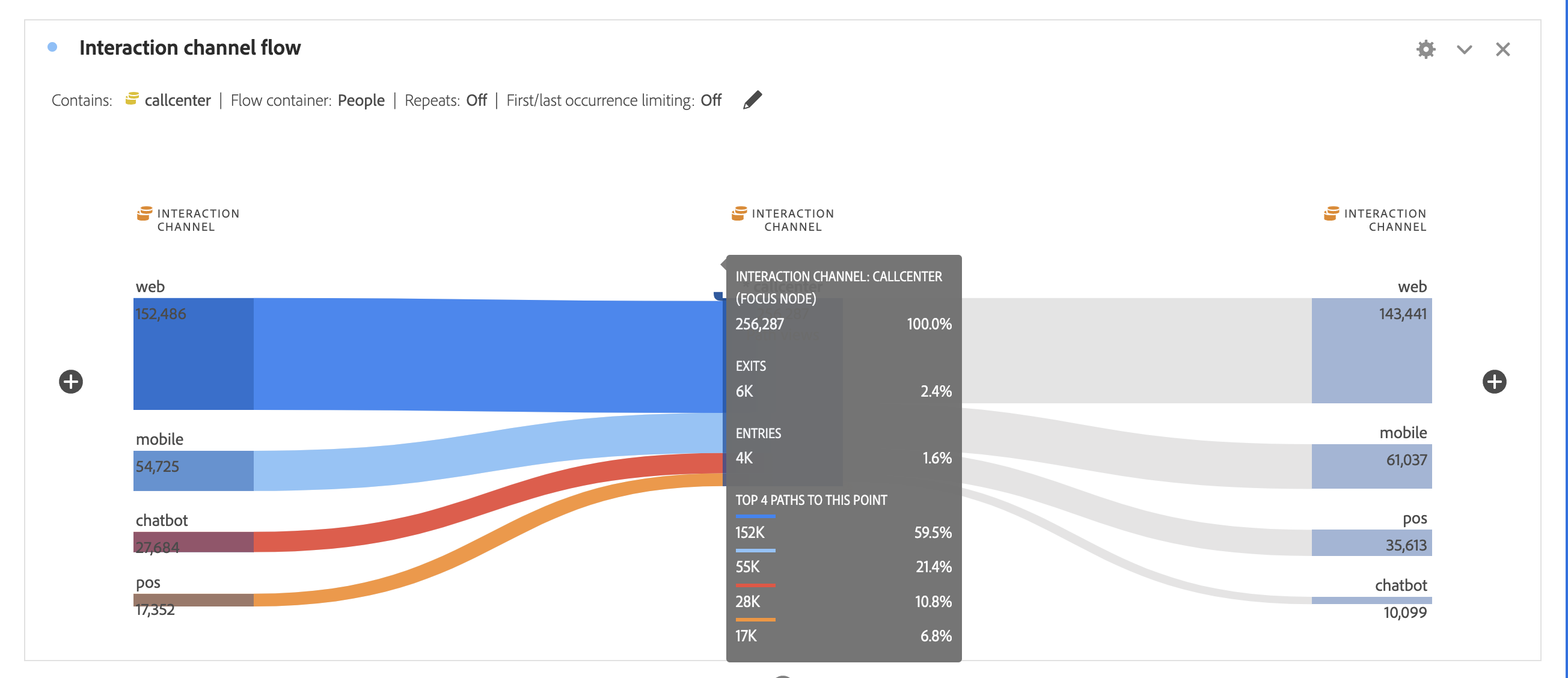
Task: Click the plus icon right of the flow
Action: [x=1494, y=382]
